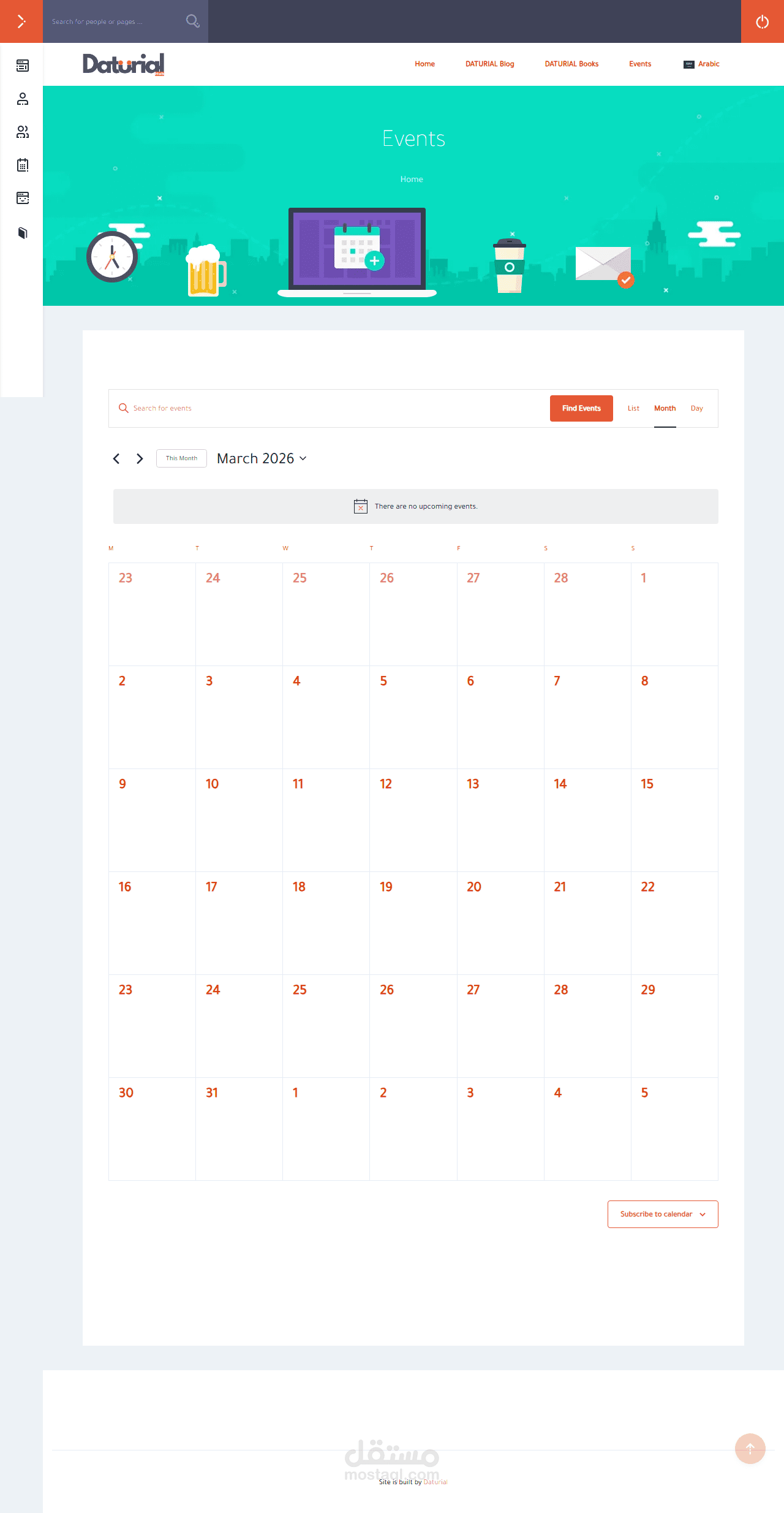Open the book icon in sidebar
Image resolution: width=784 pixels, height=1513 pixels.
tap(23, 233)
